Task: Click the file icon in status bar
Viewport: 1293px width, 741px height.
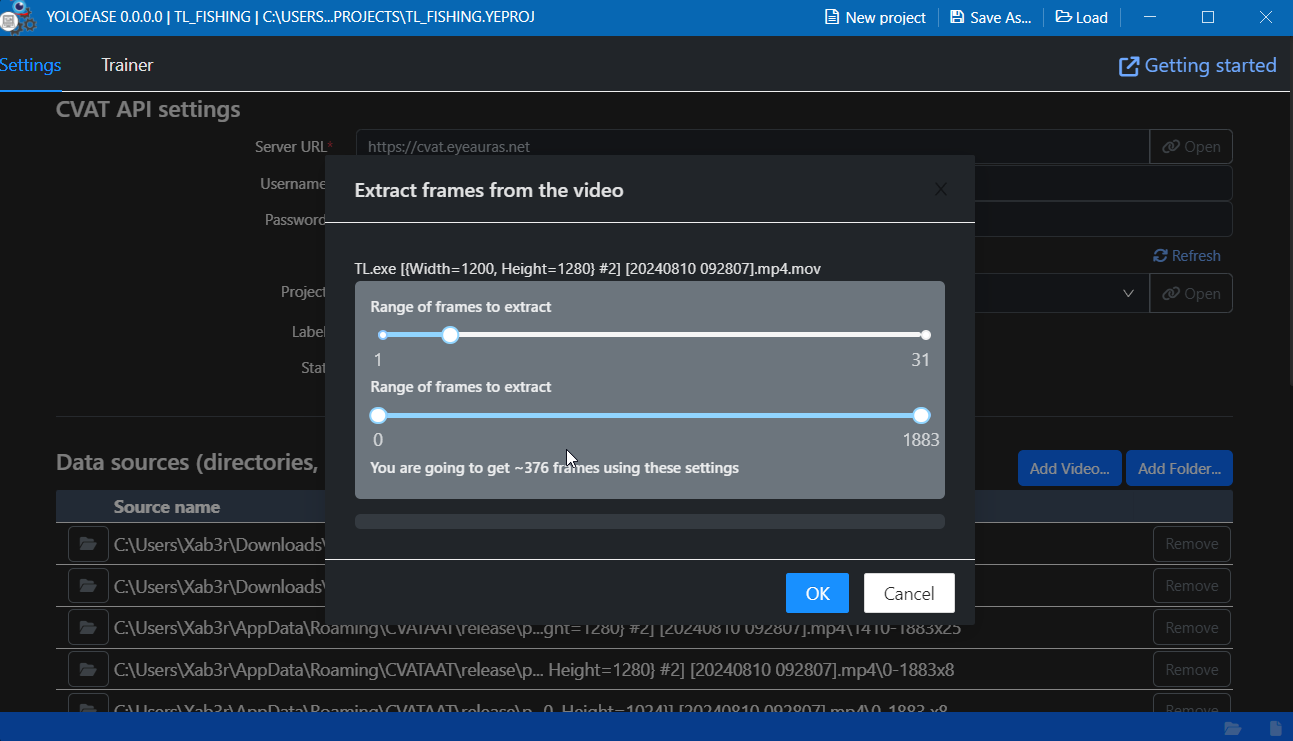Action: coord(1275,728)
